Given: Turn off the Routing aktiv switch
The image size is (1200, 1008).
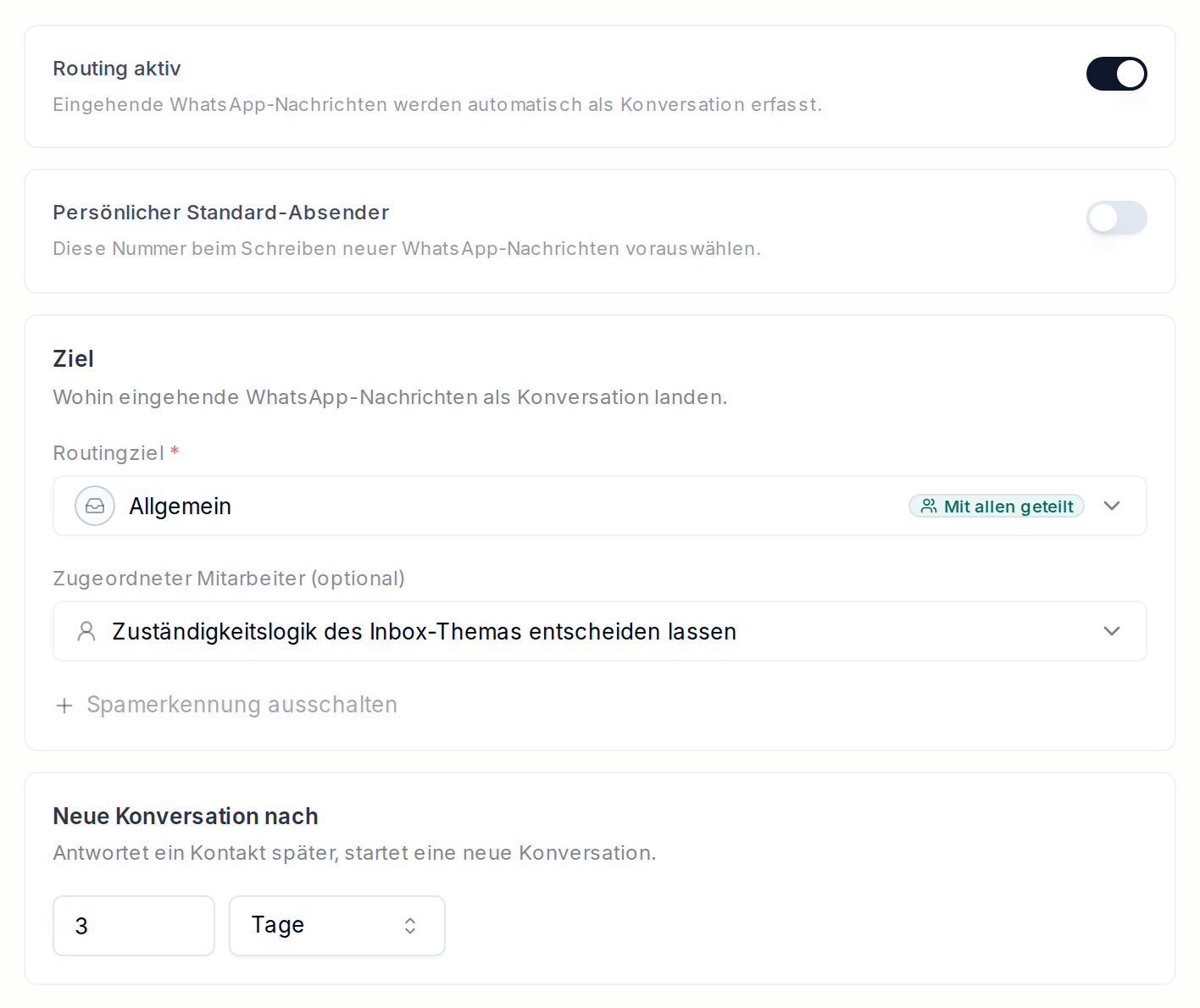Looking at the screenshot, I should pyautogui.click(x=1116, y=74).
